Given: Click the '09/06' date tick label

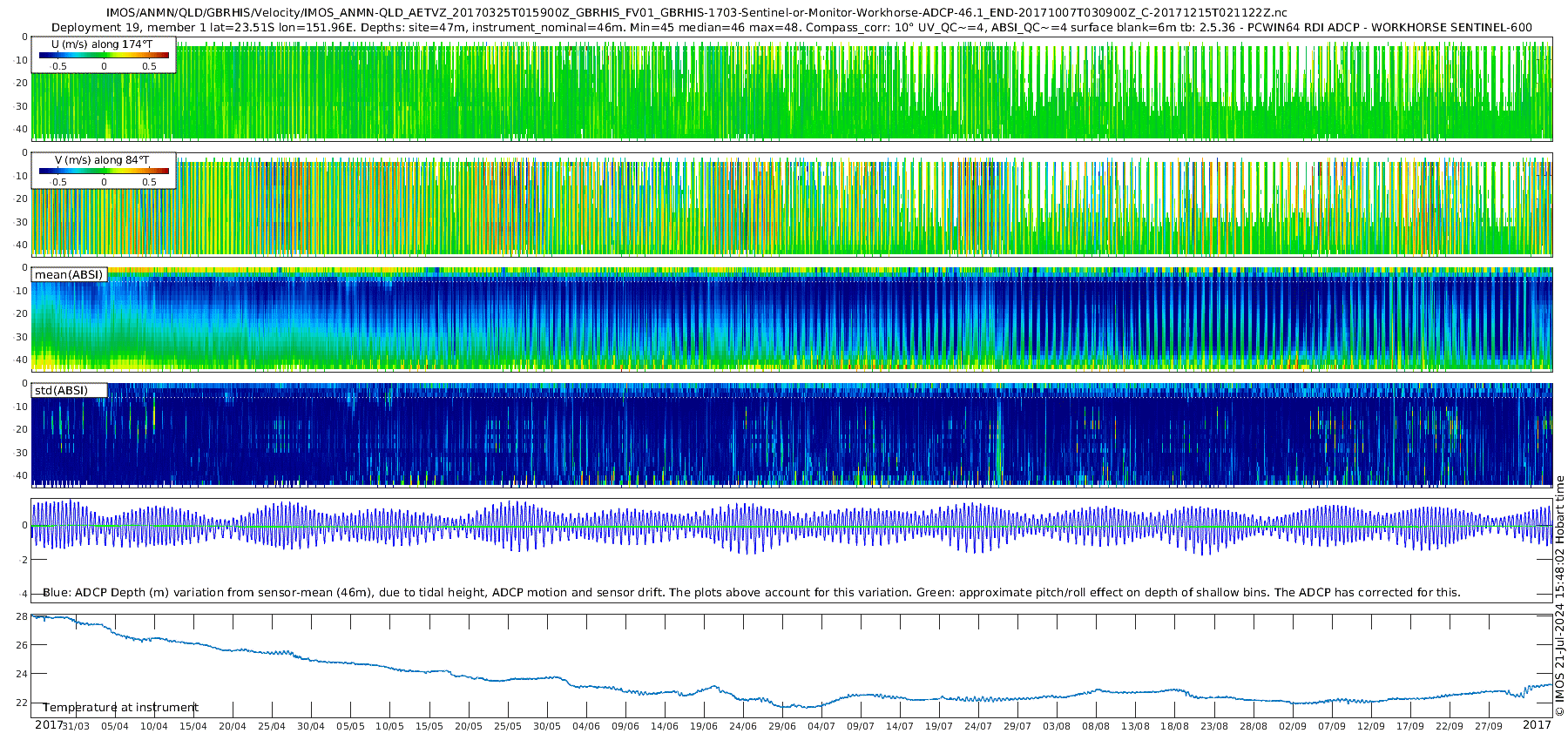Looking at the screenshot, I should 625,726.
